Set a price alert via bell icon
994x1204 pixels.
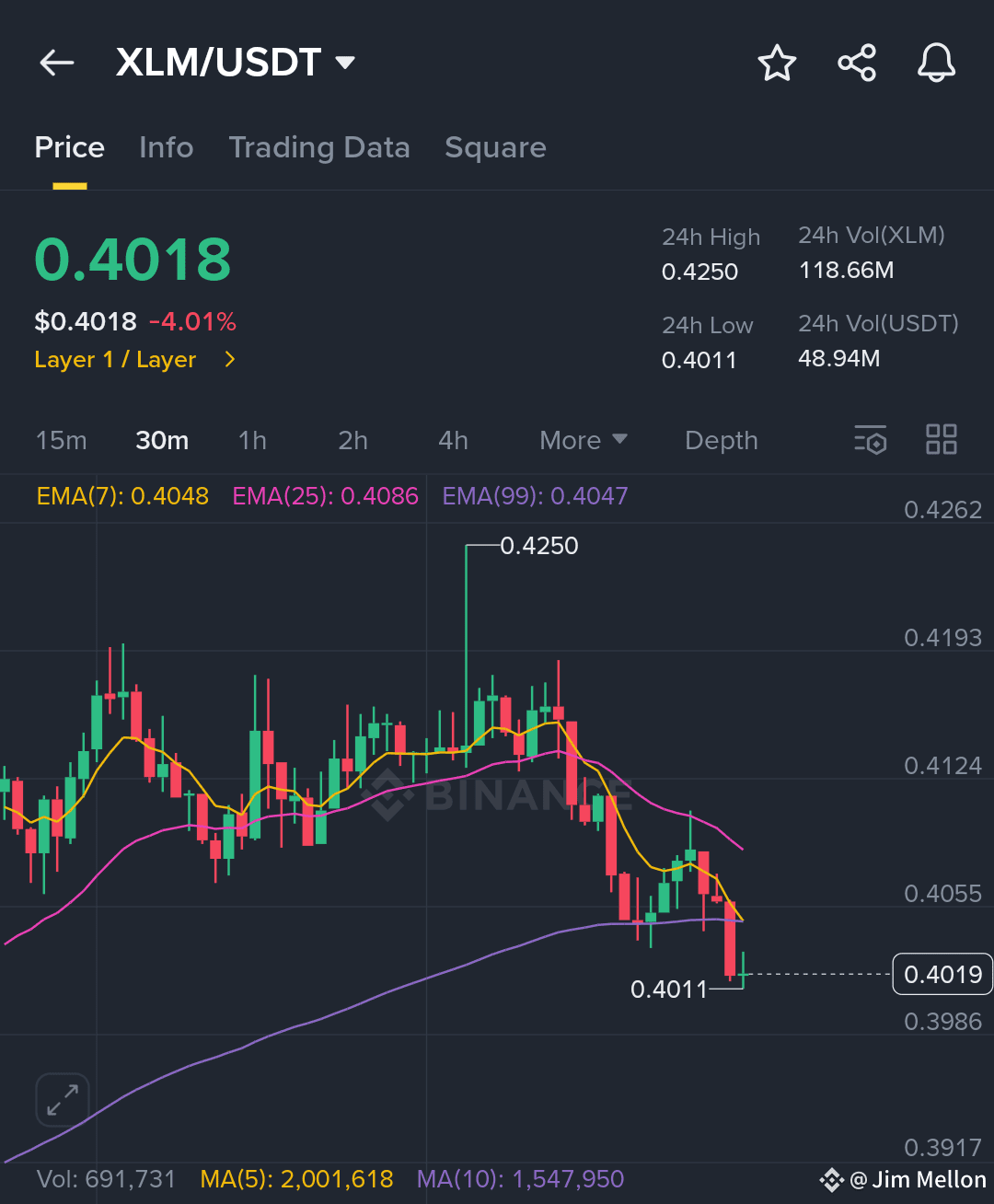(936, 63)
